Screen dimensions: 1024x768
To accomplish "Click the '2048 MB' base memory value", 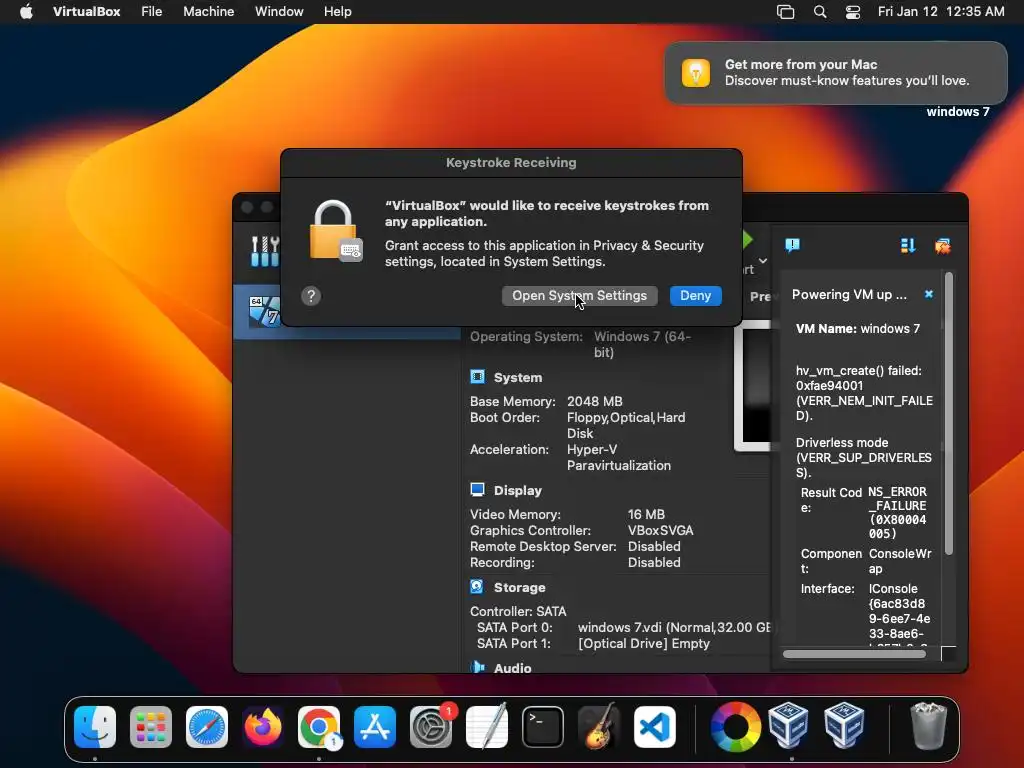I will (x=594, y=401).
